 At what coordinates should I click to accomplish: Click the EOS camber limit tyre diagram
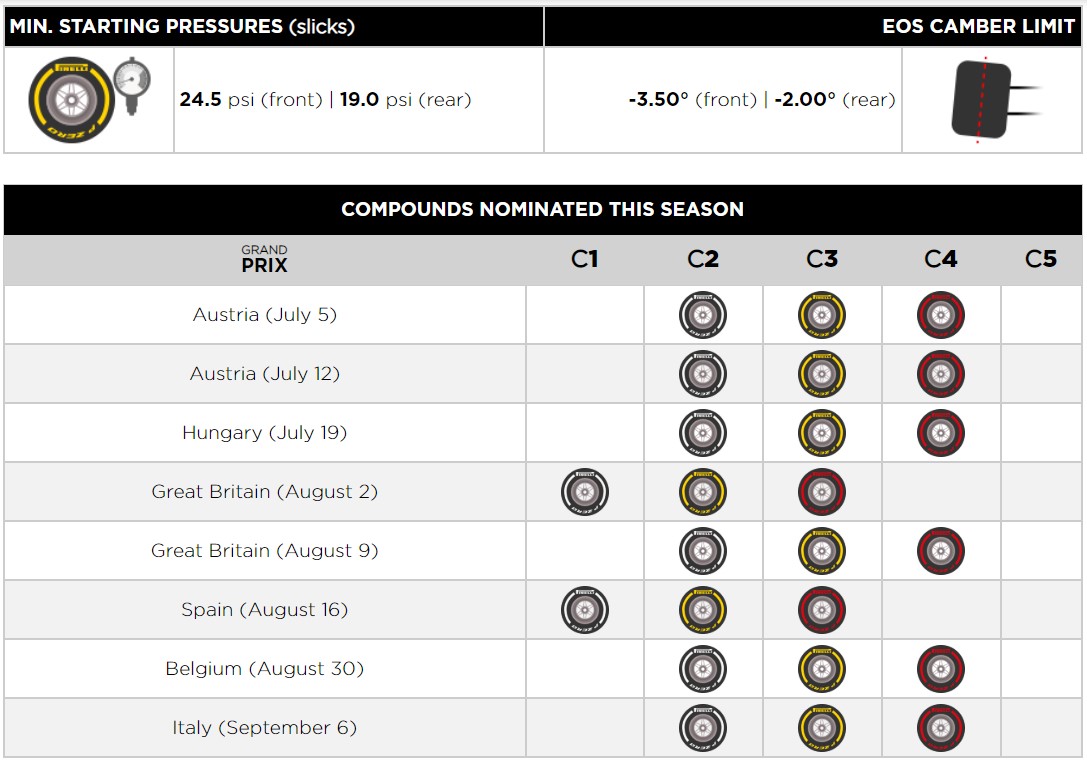click(994, 100)
